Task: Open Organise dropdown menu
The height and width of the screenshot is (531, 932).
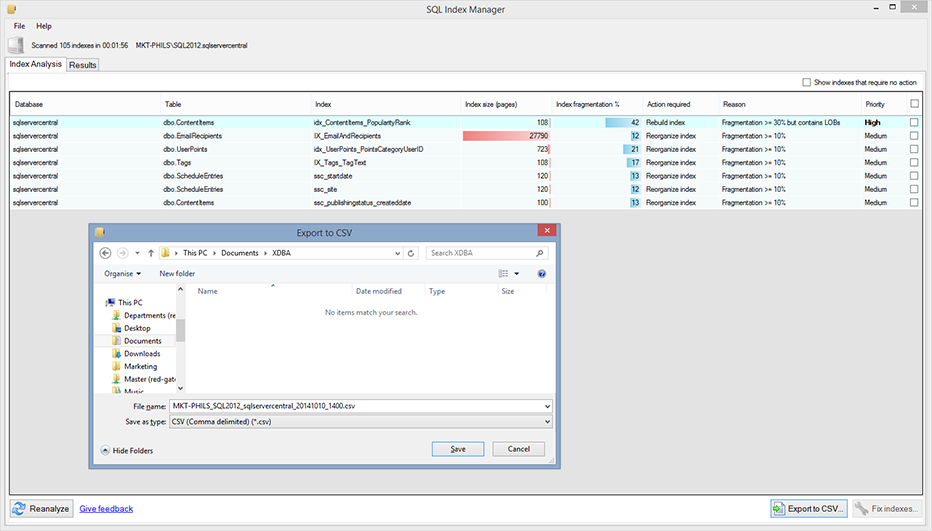Action: pyautogui.click(x=122, y=274)
